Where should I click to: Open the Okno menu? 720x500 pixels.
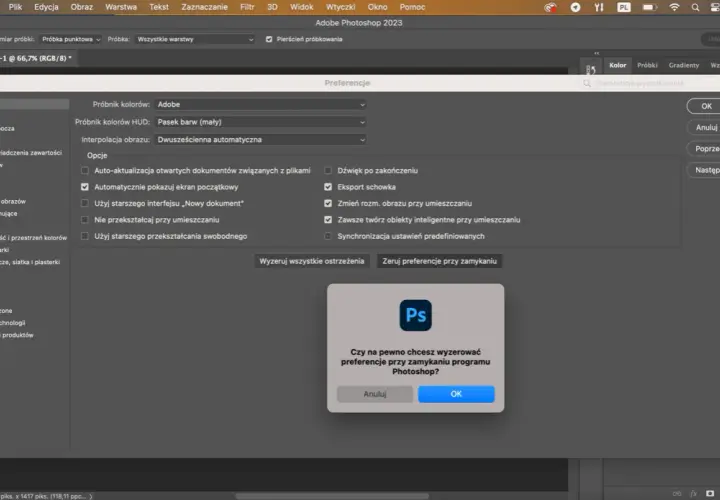coord(377,7)
